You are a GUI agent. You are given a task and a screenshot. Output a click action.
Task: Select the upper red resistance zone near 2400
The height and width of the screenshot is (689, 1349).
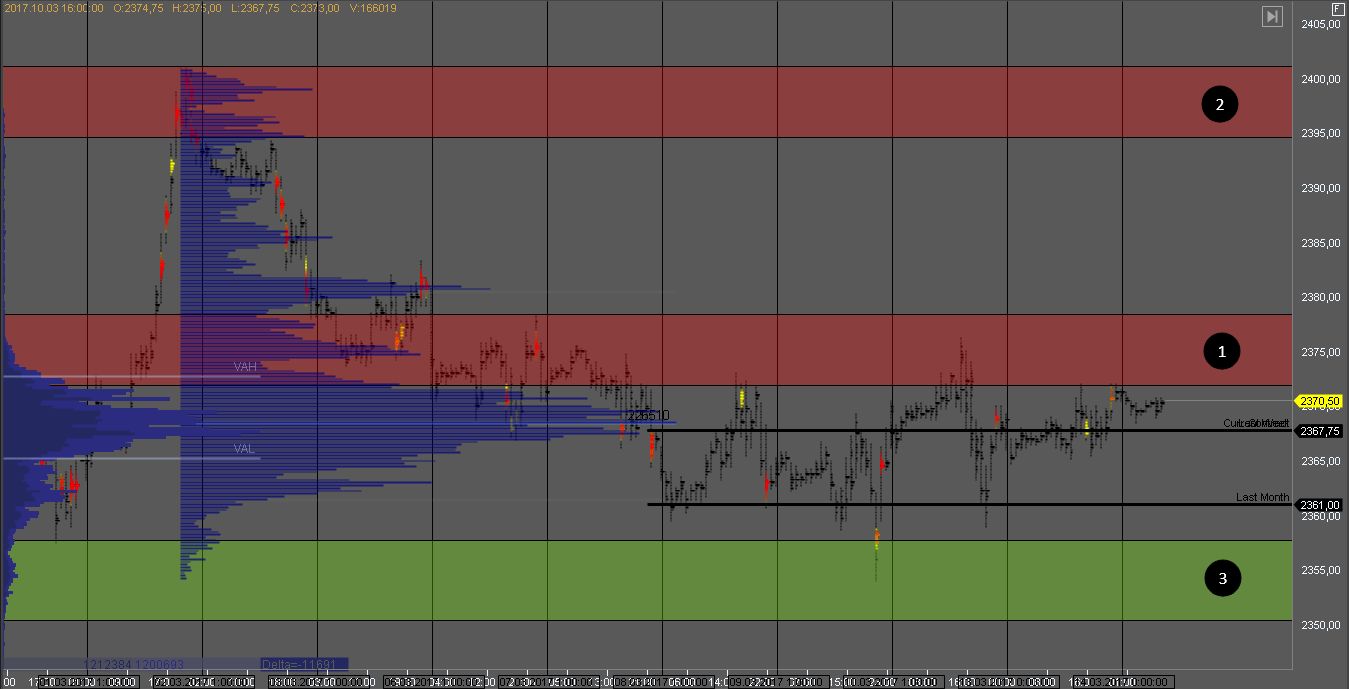point(700,102)
